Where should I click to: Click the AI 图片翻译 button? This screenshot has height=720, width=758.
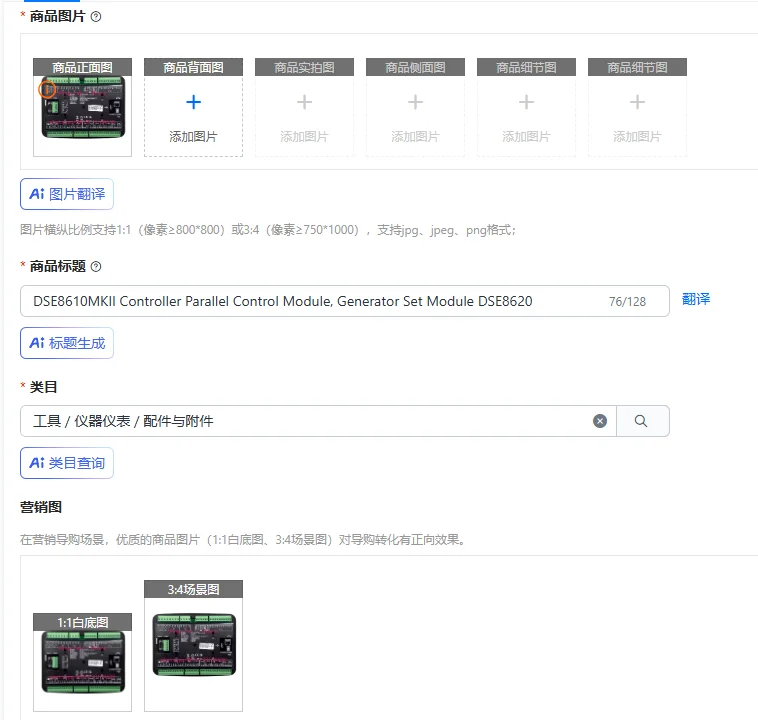tap(67, 194)
